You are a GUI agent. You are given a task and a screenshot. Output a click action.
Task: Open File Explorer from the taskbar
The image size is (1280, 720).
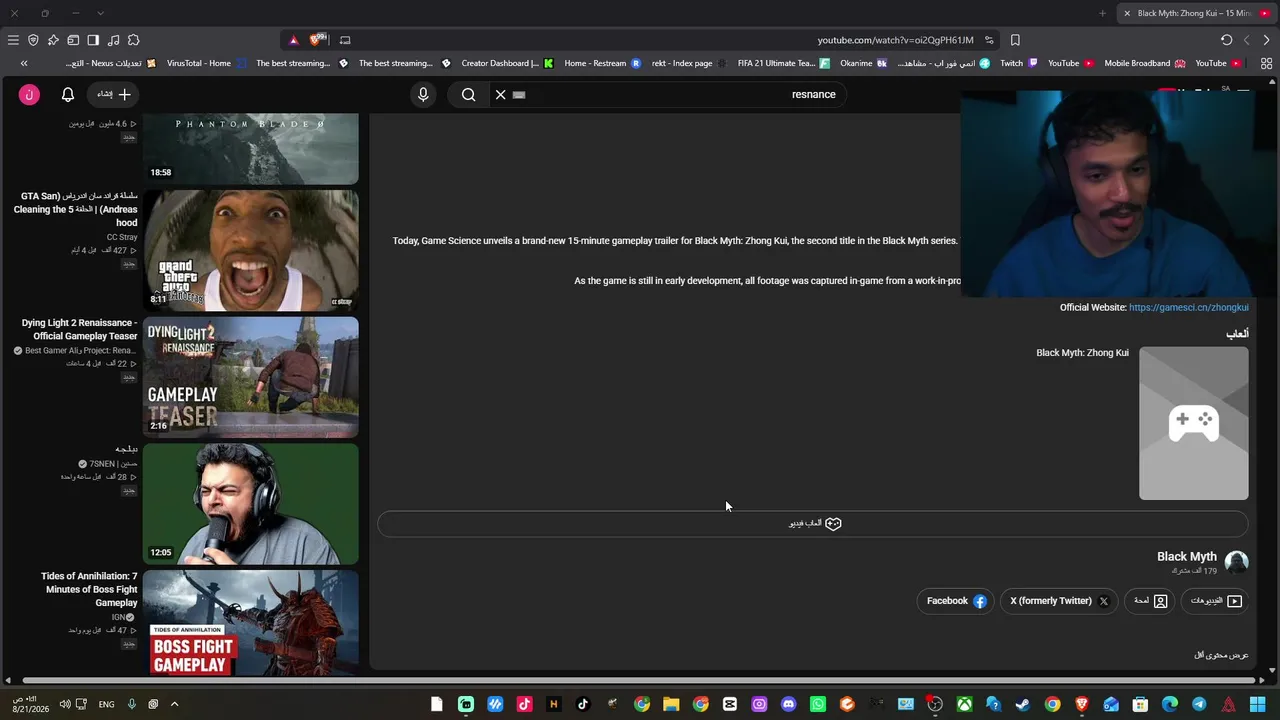click(671, 704)
